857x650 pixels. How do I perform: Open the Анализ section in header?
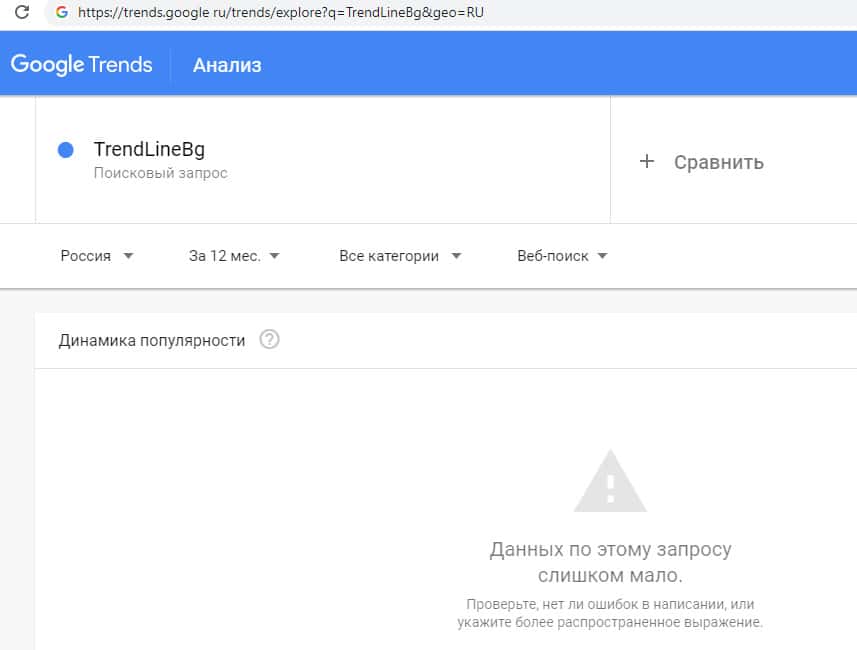tap(227, 66)
